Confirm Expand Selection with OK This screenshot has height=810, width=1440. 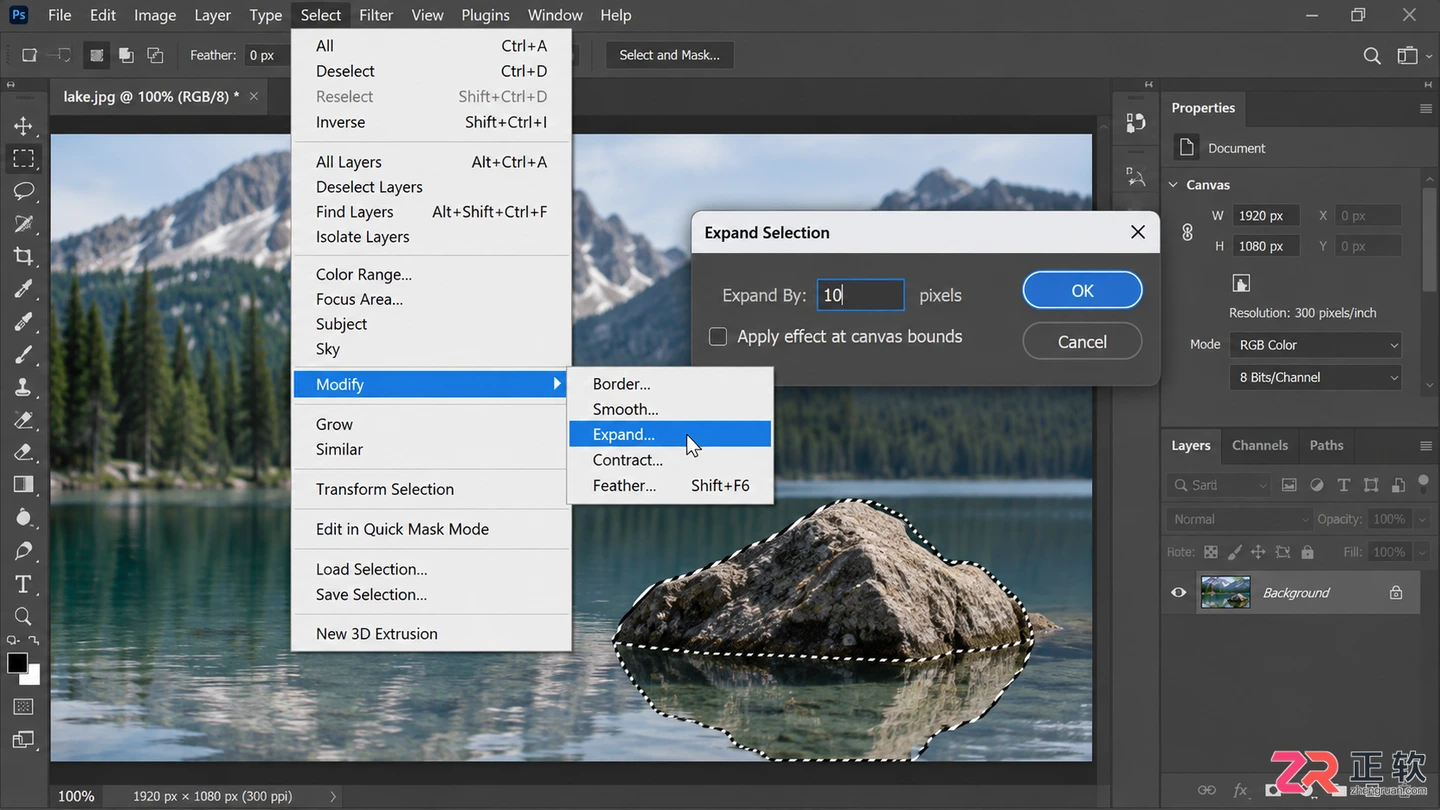[1082, 290]
